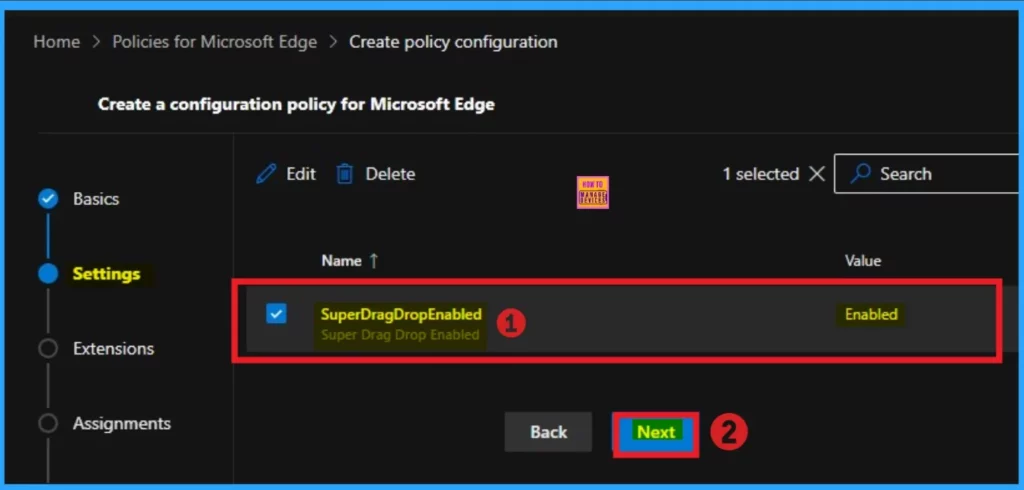Screen dimensions: 1024x490
Task: Click the Next button
Action: tap(656, 433)
